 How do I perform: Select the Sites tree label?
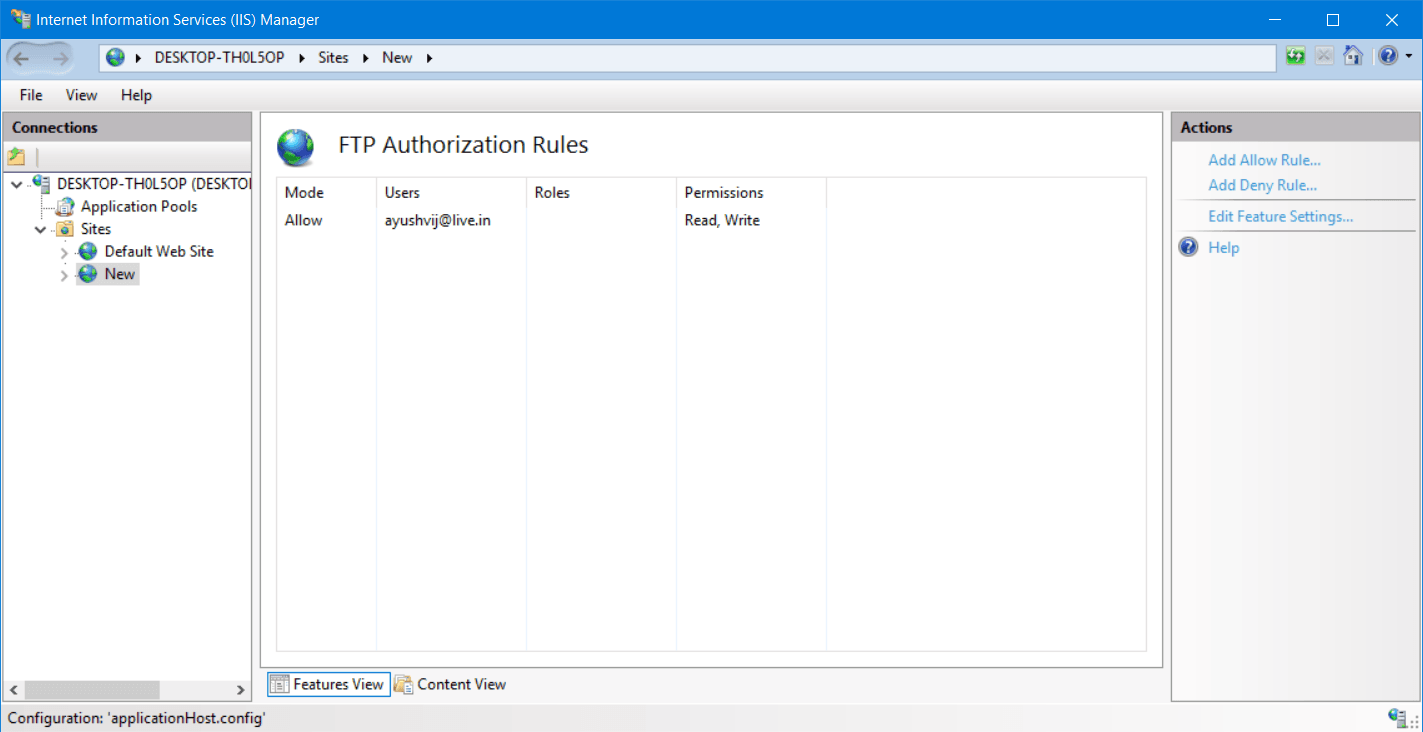[x=96, y=229]
